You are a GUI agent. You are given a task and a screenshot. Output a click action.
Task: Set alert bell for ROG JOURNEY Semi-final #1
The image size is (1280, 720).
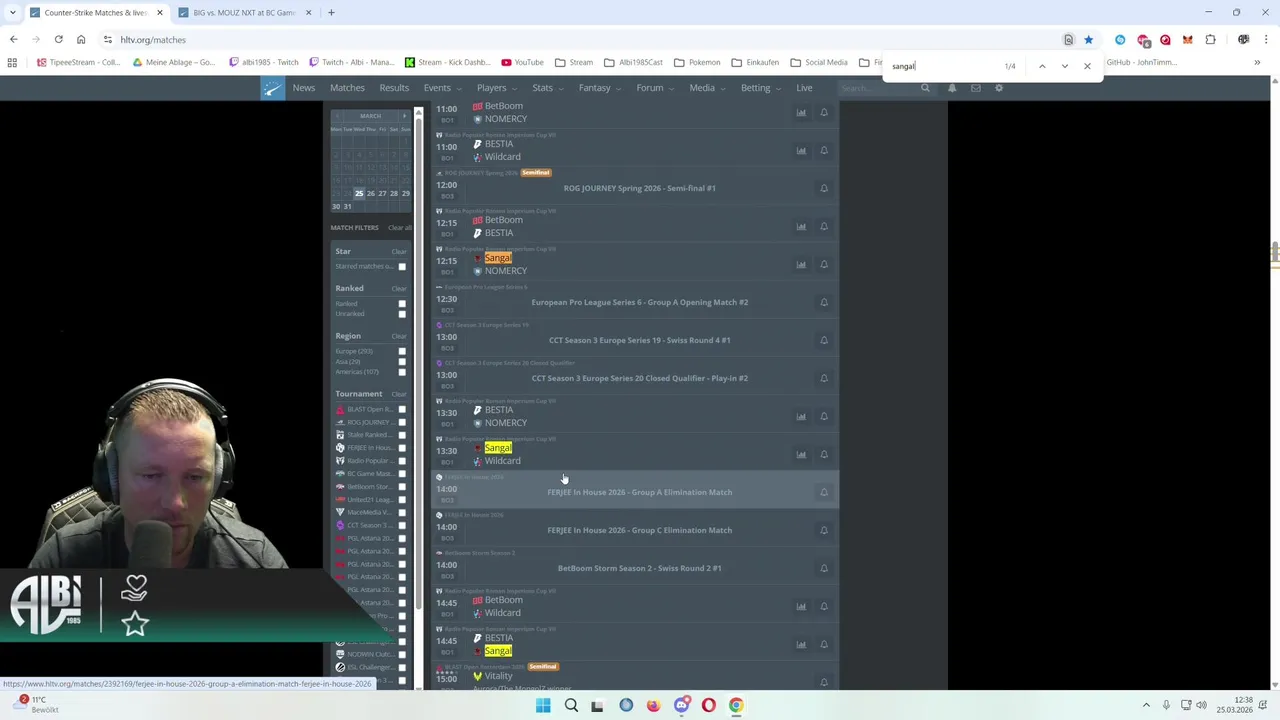(x=824, y=188)
